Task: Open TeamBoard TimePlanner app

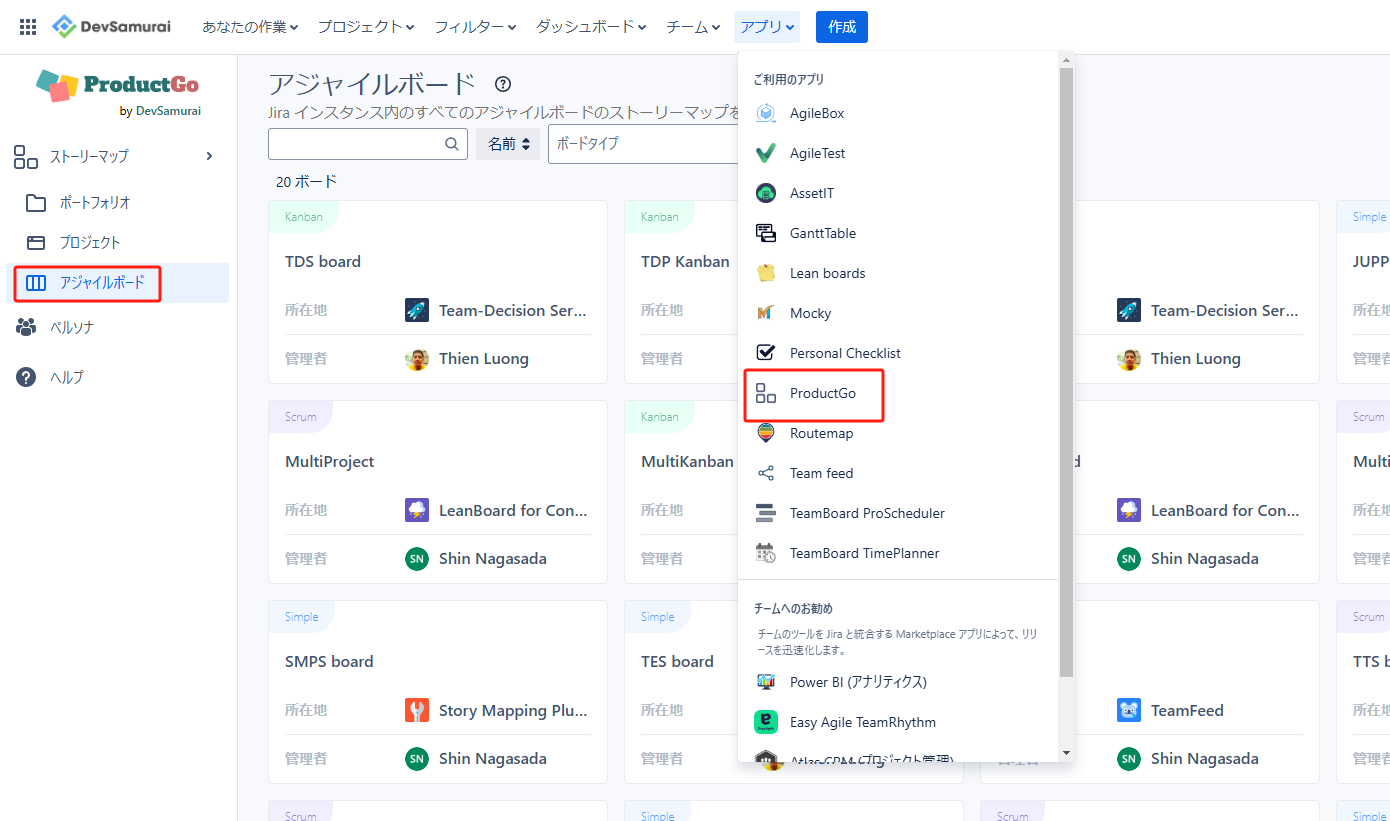Action: (864, 553)
